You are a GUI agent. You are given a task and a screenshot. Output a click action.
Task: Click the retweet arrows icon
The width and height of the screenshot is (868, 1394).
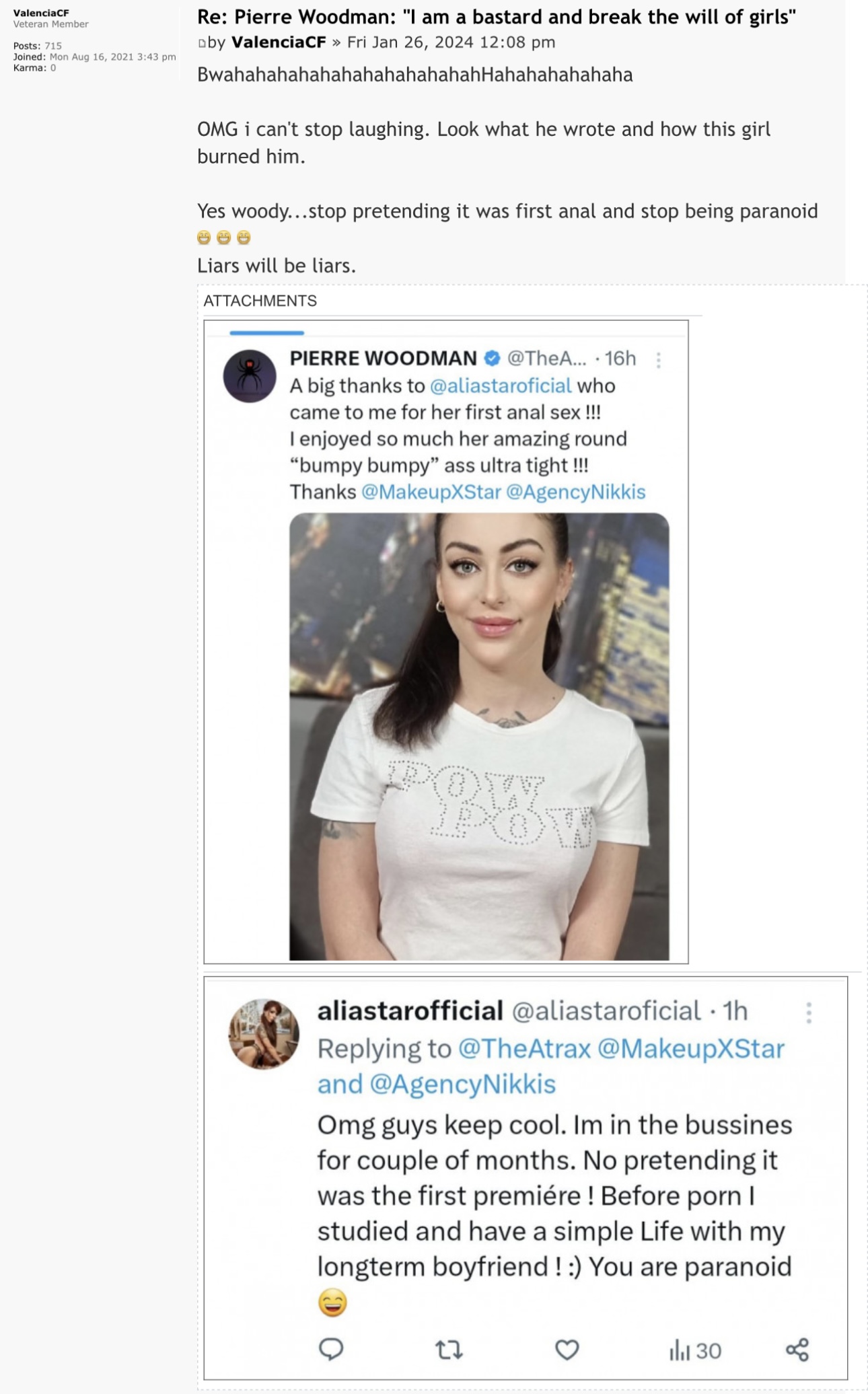[x=449, y=1350]
